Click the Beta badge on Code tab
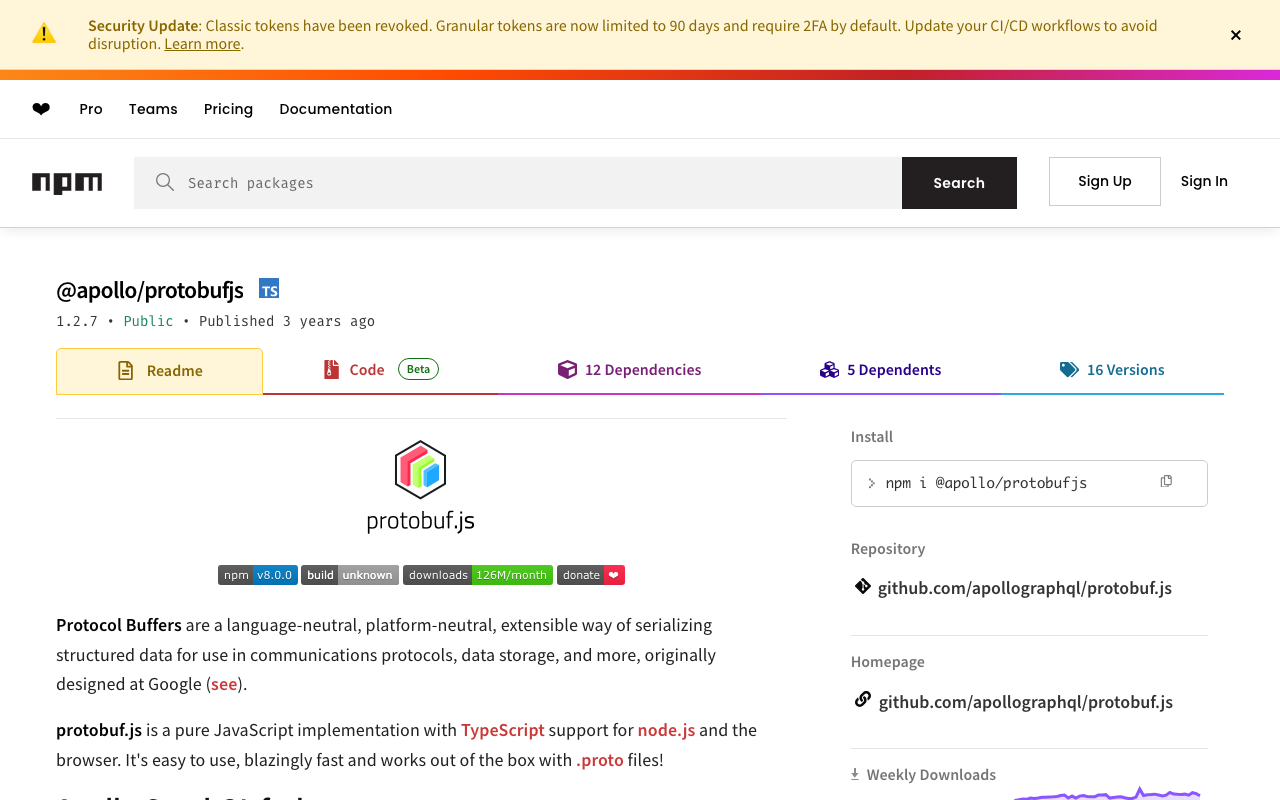The width and height of the screenshot is (1280, 800). pyautogui.click(x=418, y=369)
